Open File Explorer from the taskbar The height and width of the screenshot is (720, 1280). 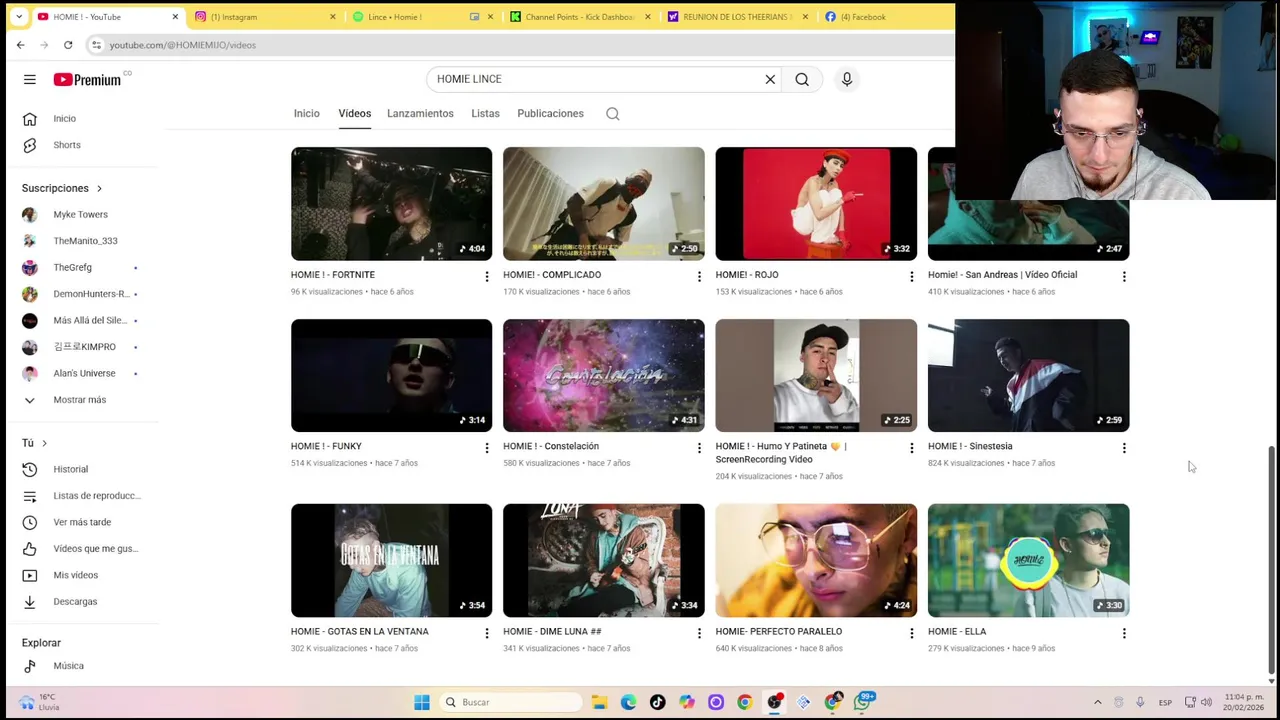[599, 702]
